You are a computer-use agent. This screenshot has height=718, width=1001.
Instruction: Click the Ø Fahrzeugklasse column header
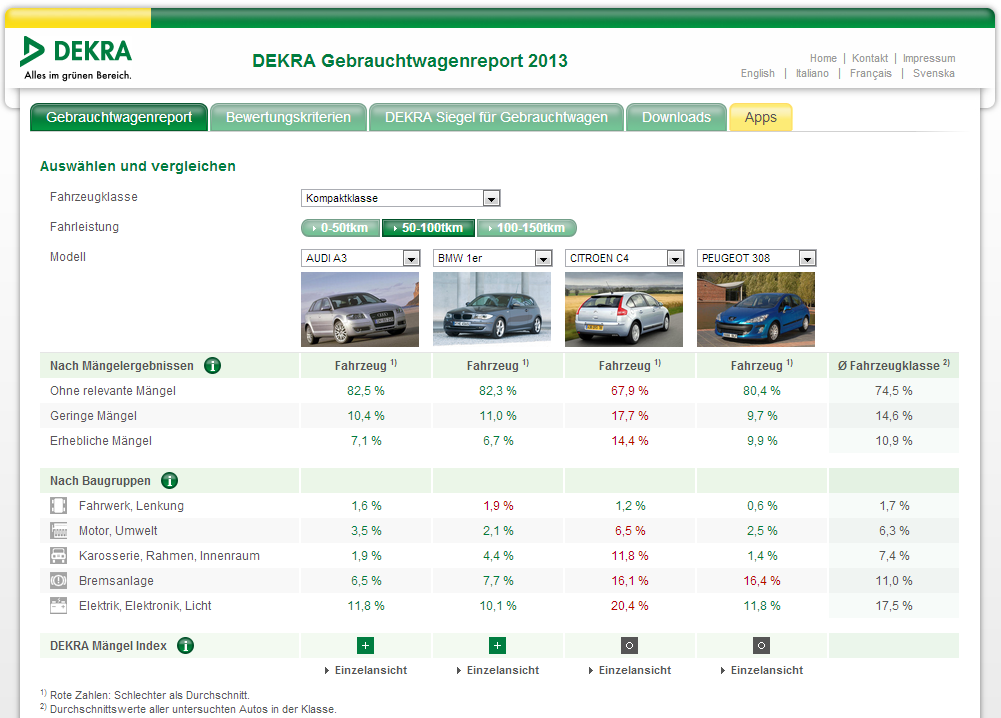pos(894,366)
